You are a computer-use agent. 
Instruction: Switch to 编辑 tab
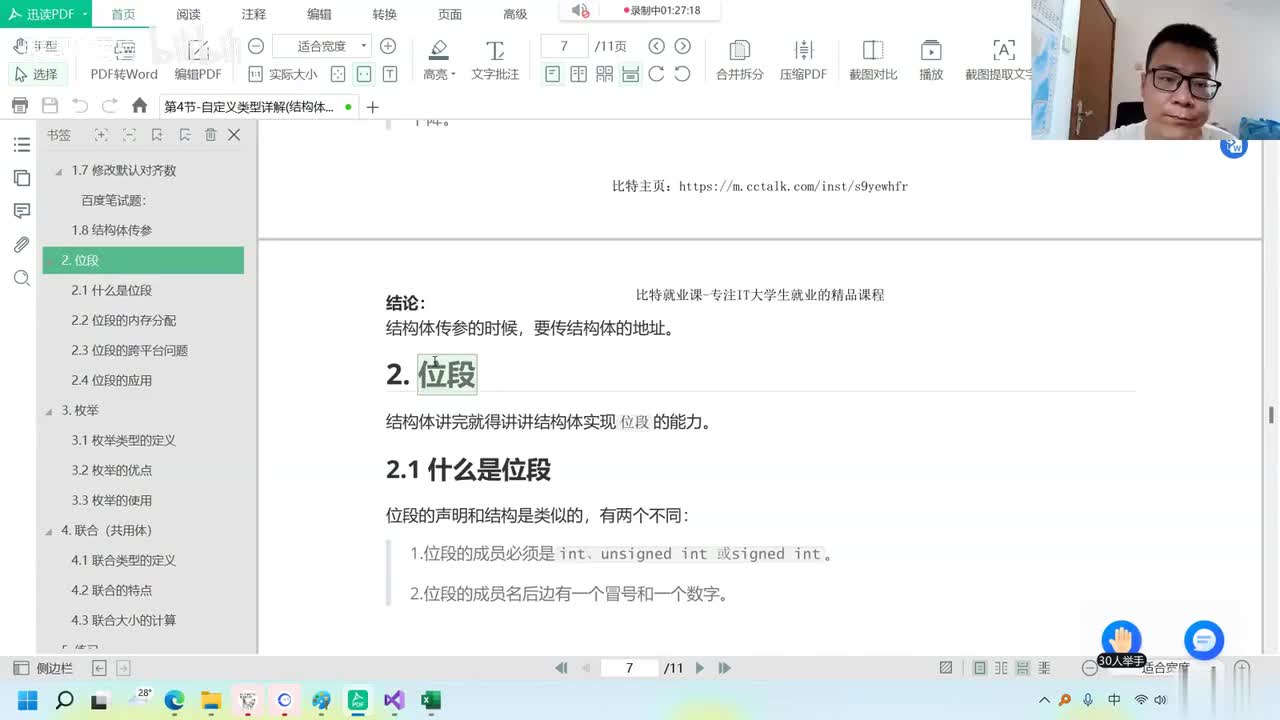319,14
